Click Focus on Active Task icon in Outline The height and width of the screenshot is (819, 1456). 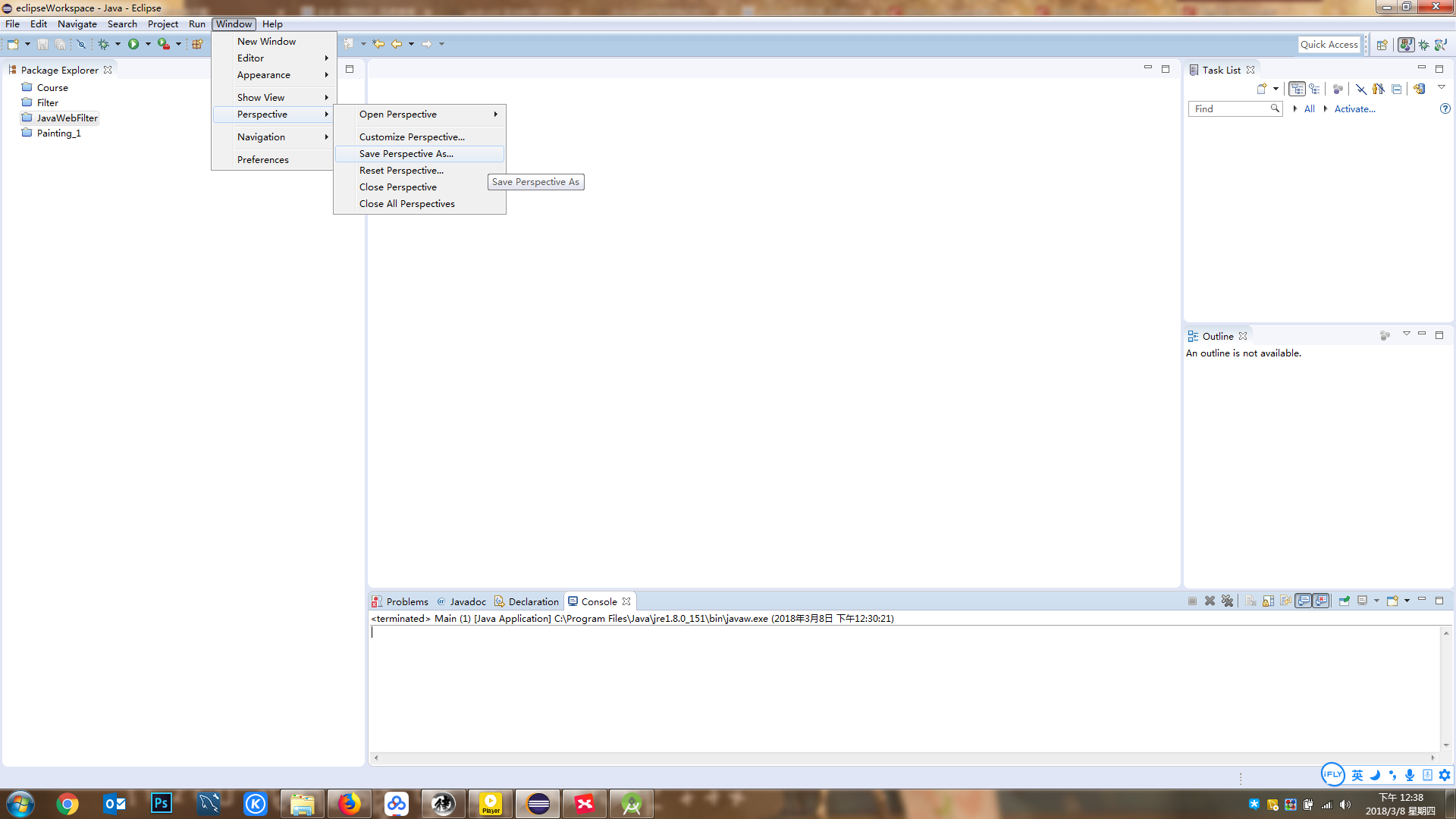click(1385, 335)
